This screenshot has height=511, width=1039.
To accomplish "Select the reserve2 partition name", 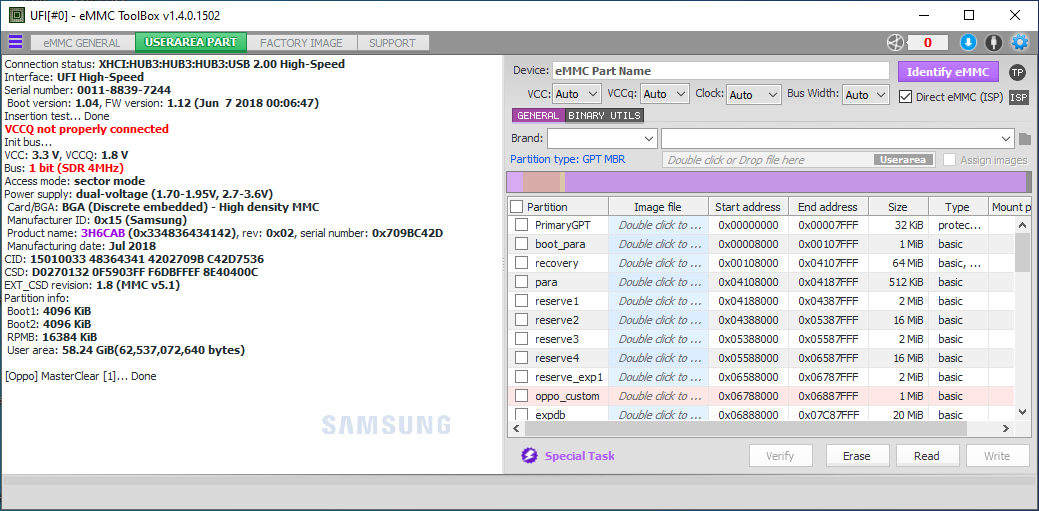I will tap(557, 320).
